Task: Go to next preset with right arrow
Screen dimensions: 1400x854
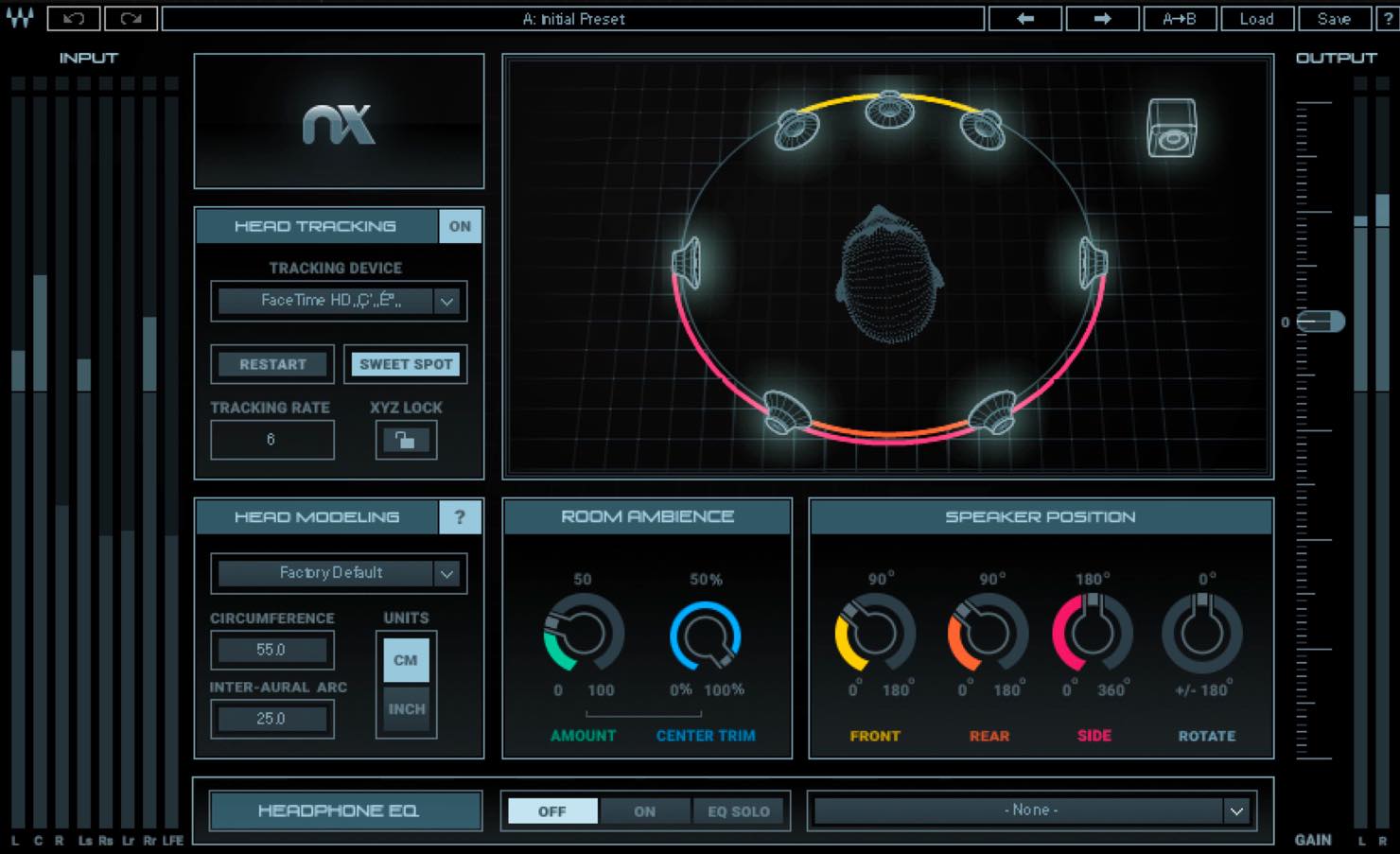Action: click(x=1102, y=18)
